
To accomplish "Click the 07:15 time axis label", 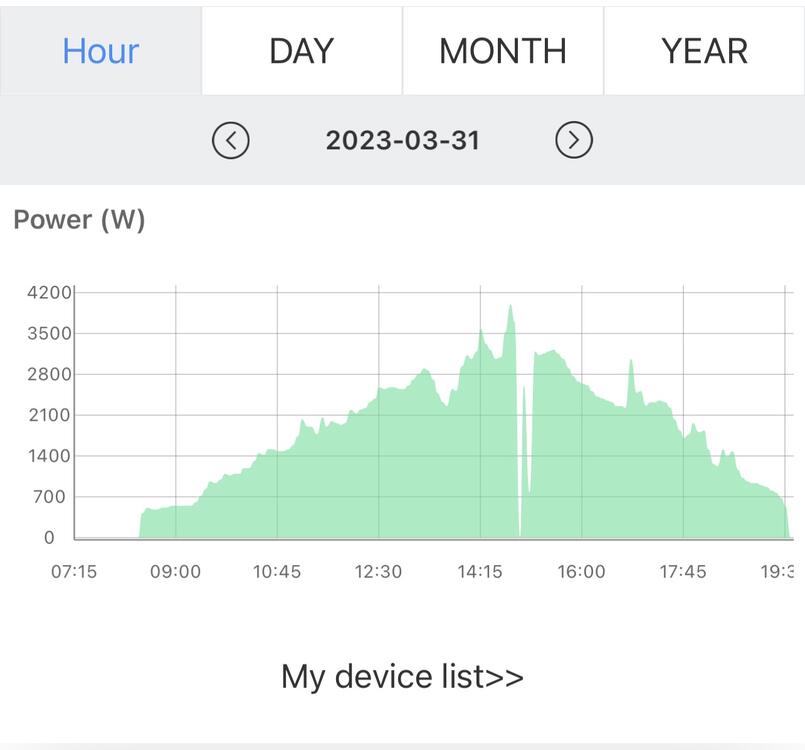I will click(74, 572).
